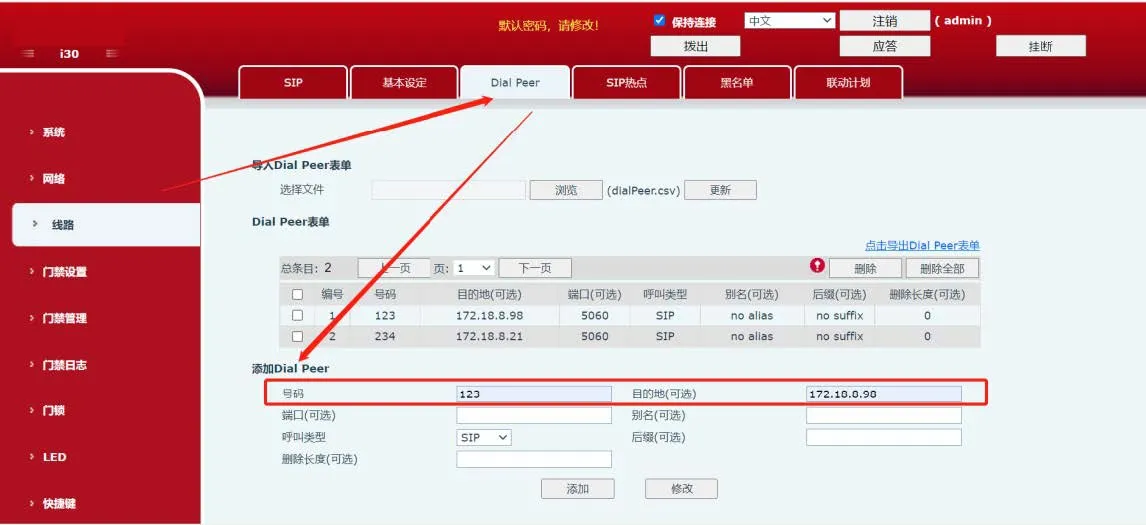Click the 浏览 file browse button
Viewport: 1146px width, 525px height.
[566, 190]
